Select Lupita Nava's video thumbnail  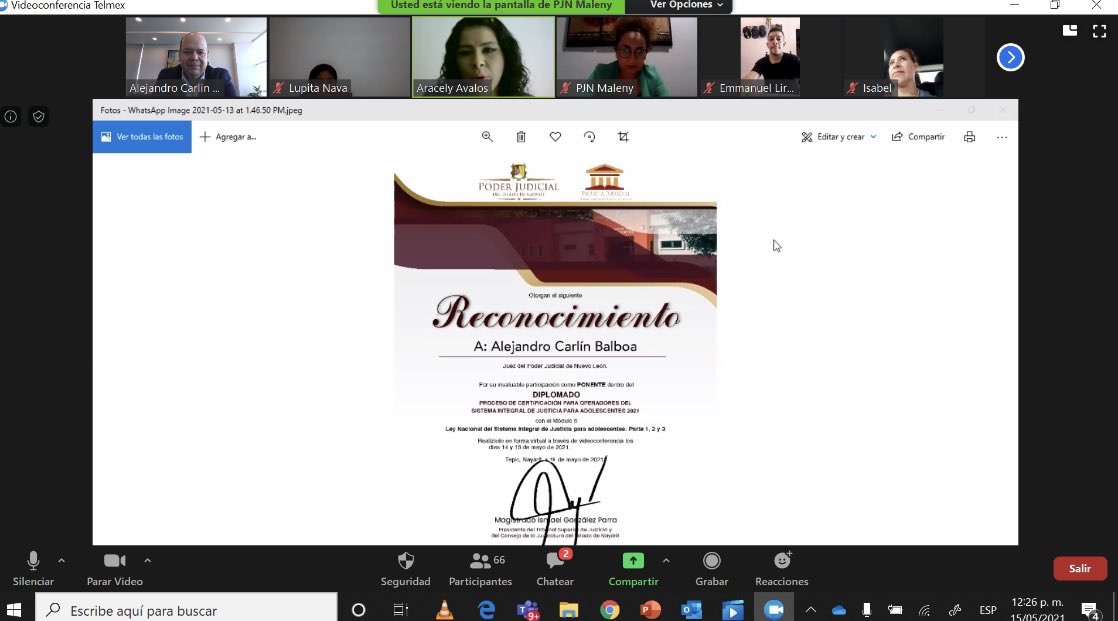(x=339, y=57)
